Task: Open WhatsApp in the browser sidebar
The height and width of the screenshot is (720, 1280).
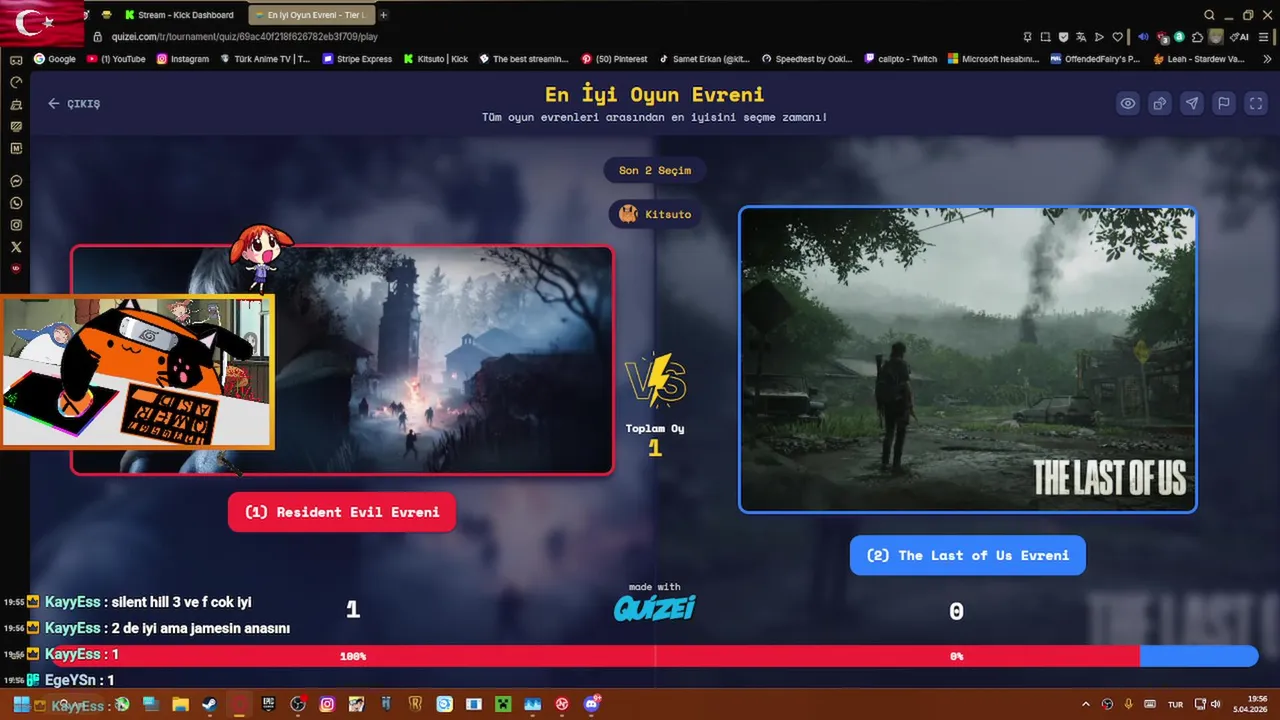Action: [16, 203]
